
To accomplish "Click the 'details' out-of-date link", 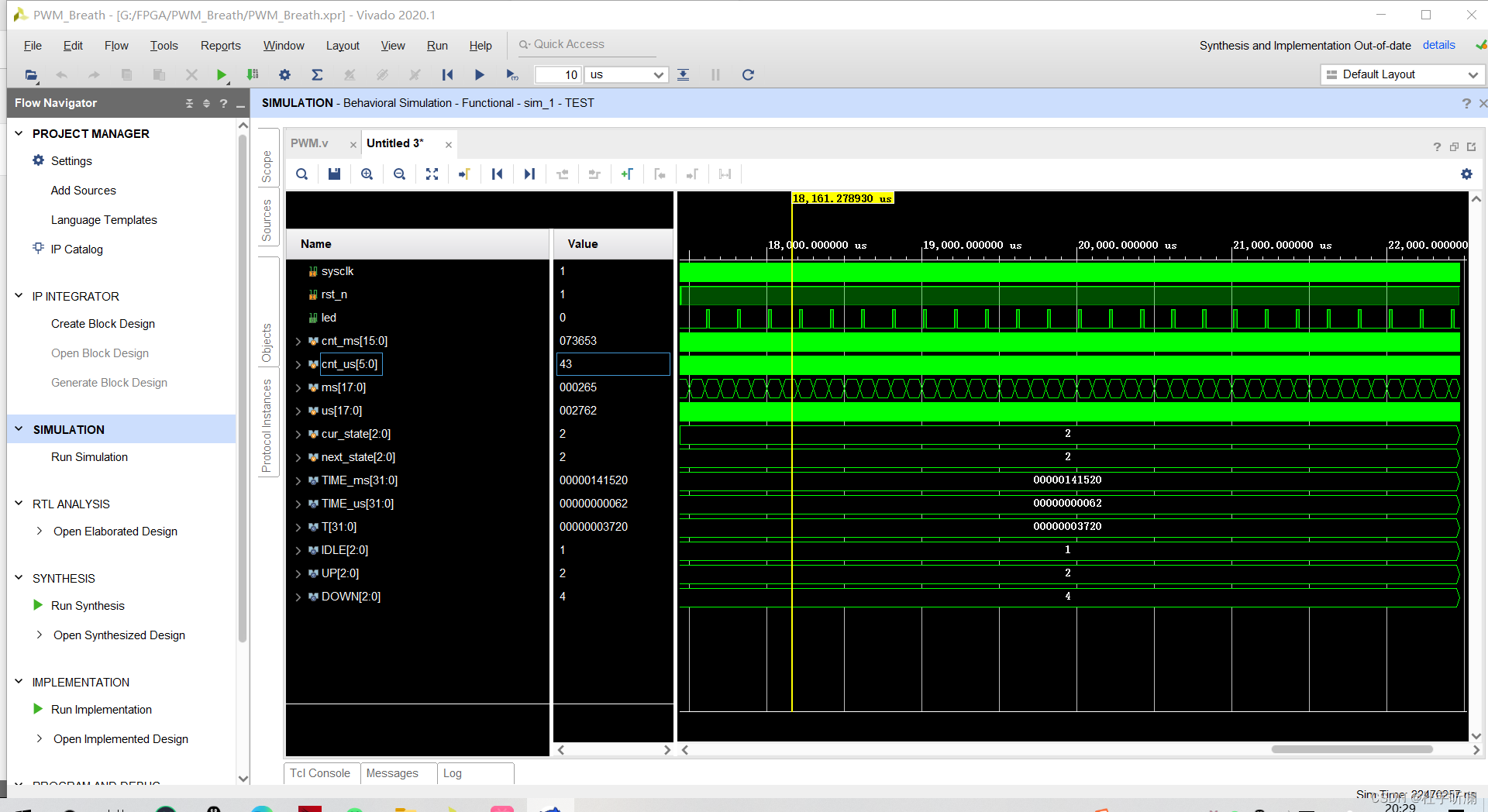I will (1438, 45).
